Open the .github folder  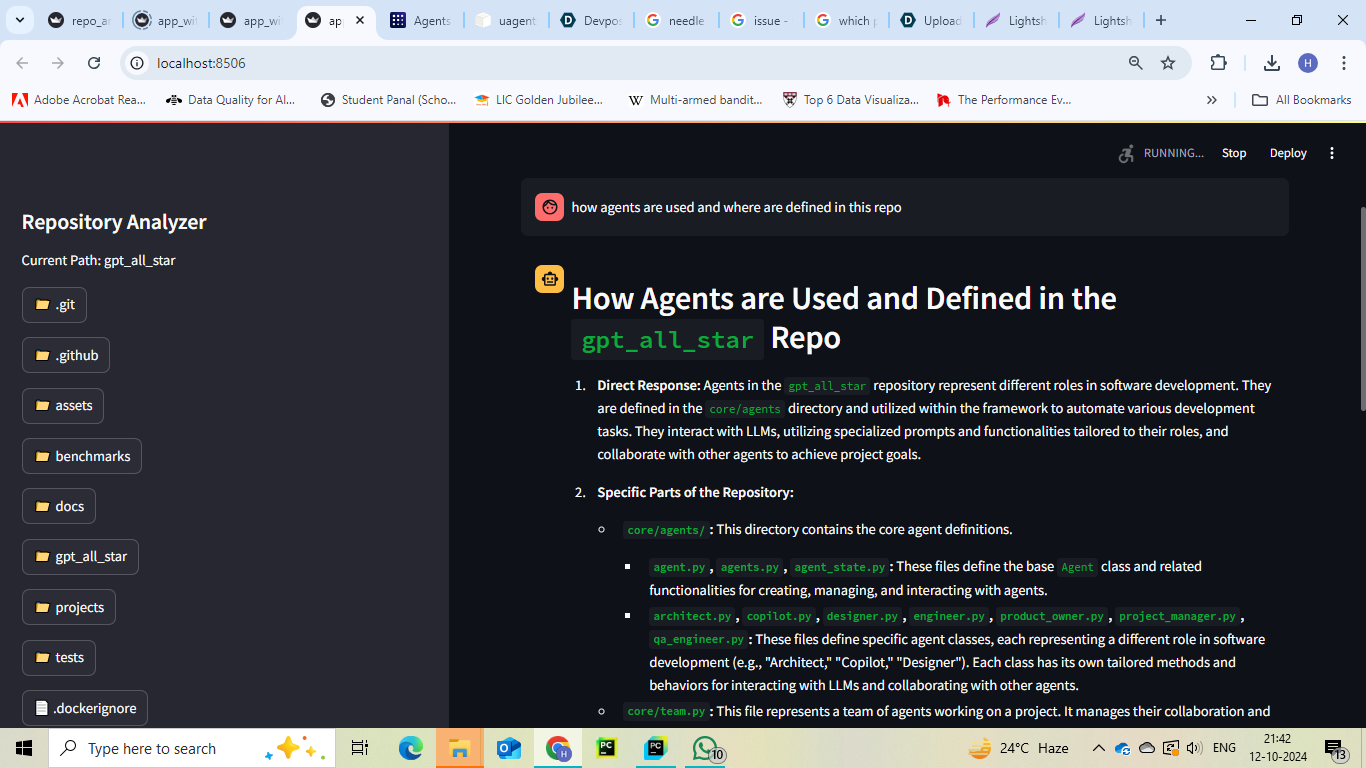66,355
